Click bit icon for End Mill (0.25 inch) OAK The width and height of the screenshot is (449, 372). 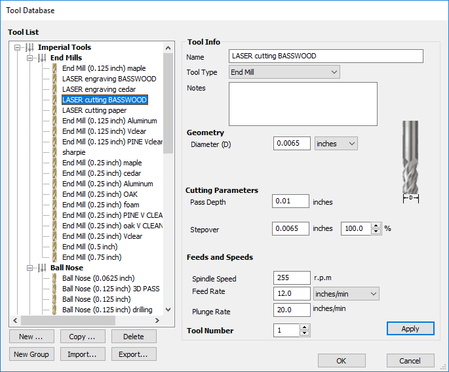pos(54,194)
